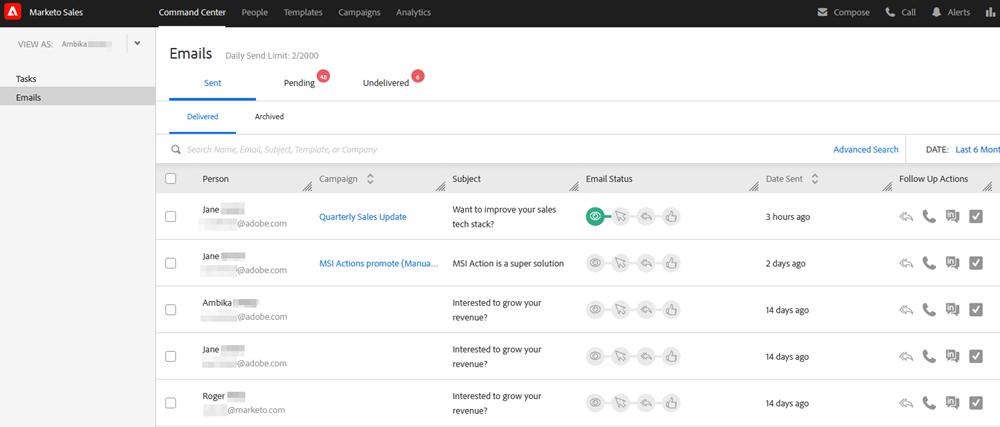Click eye status icon in MSI Action row
Viewport: 1000px width, 427px height.
coord(595,263)
